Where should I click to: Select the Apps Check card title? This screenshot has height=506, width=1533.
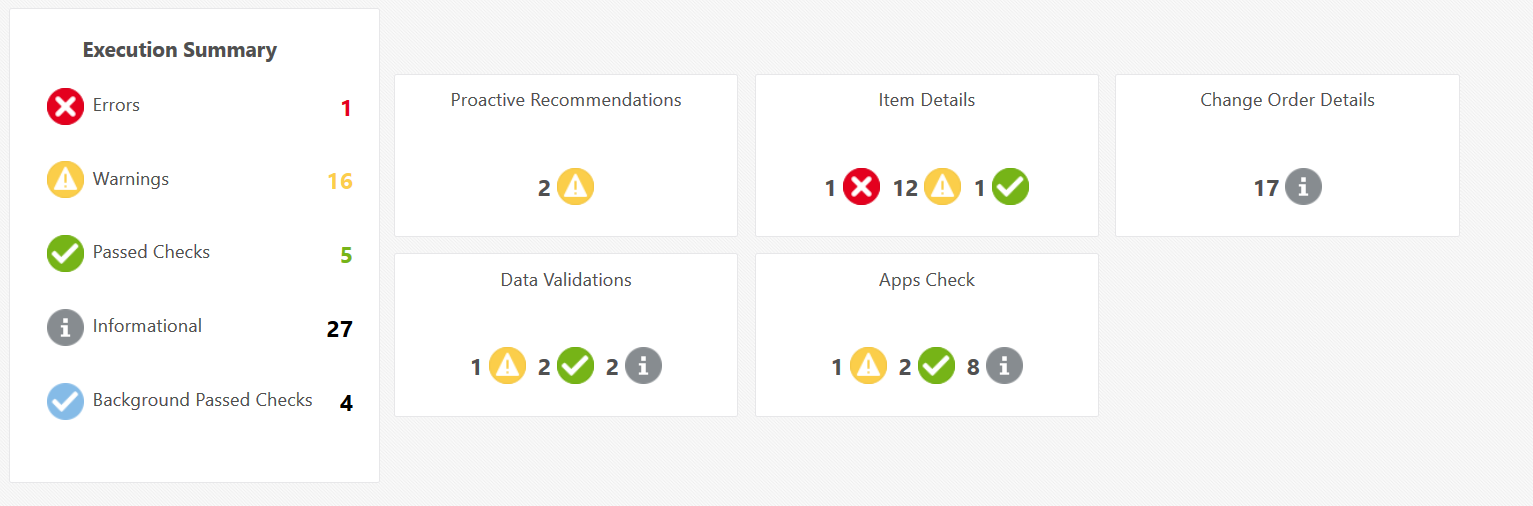point(927,280)
